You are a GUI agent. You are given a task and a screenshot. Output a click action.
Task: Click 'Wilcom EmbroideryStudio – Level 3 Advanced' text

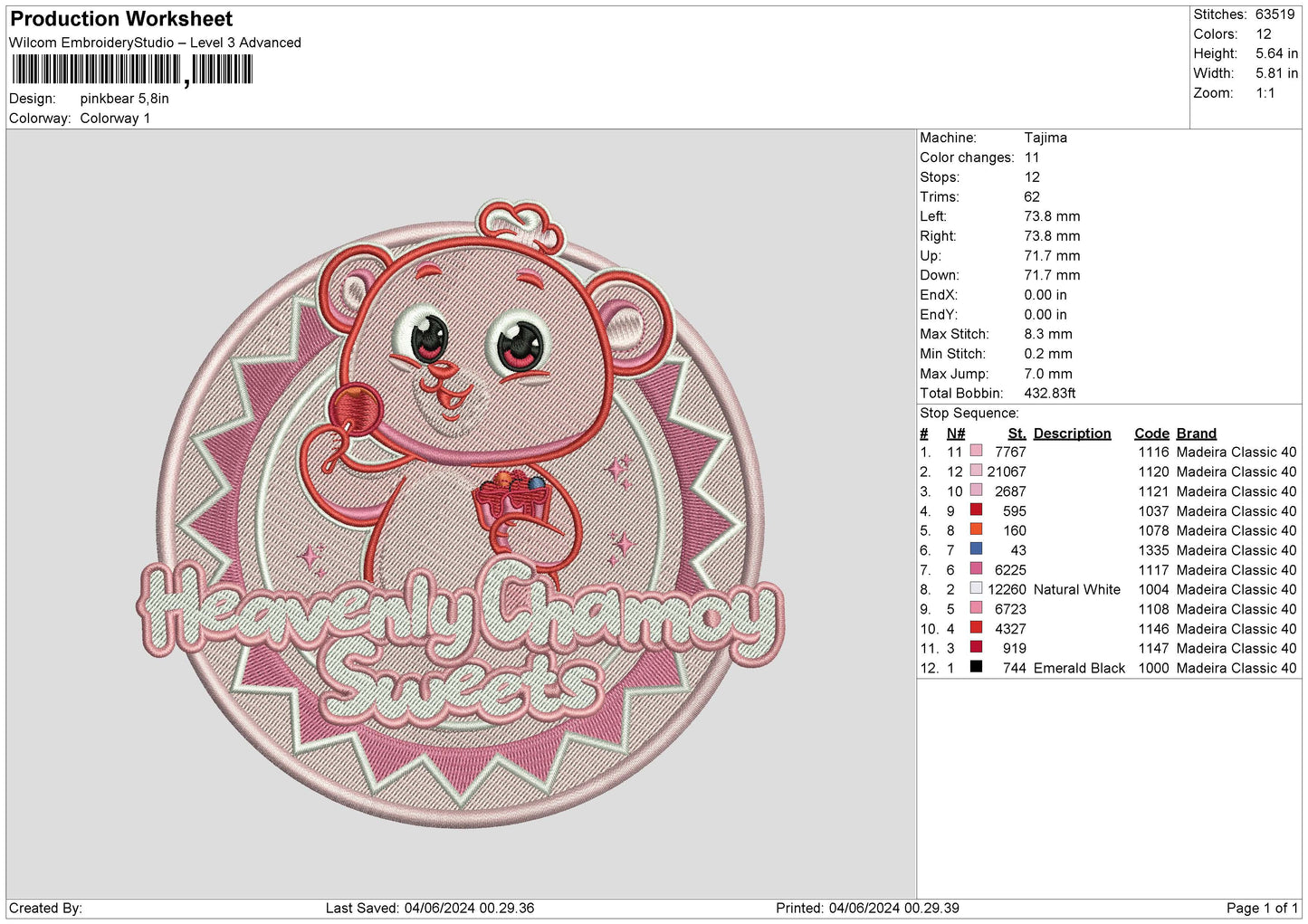(x=155, y=43)
